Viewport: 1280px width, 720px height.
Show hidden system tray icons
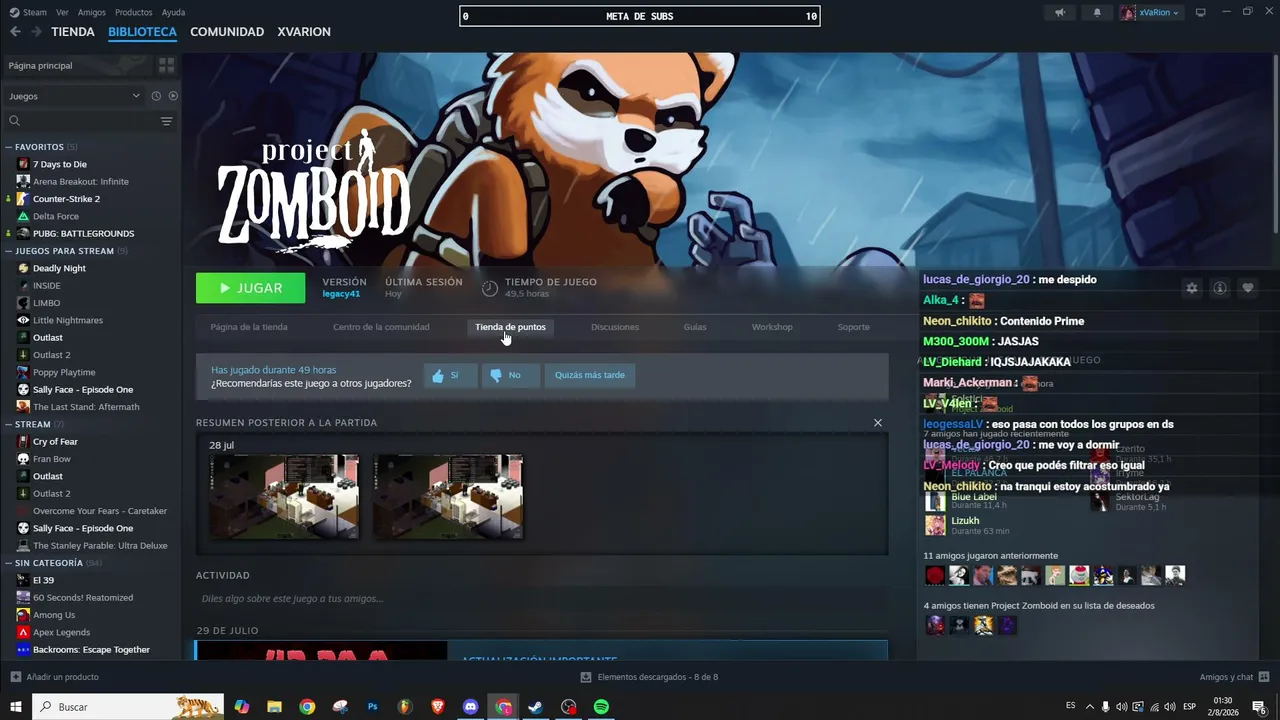pos(1090,707)
